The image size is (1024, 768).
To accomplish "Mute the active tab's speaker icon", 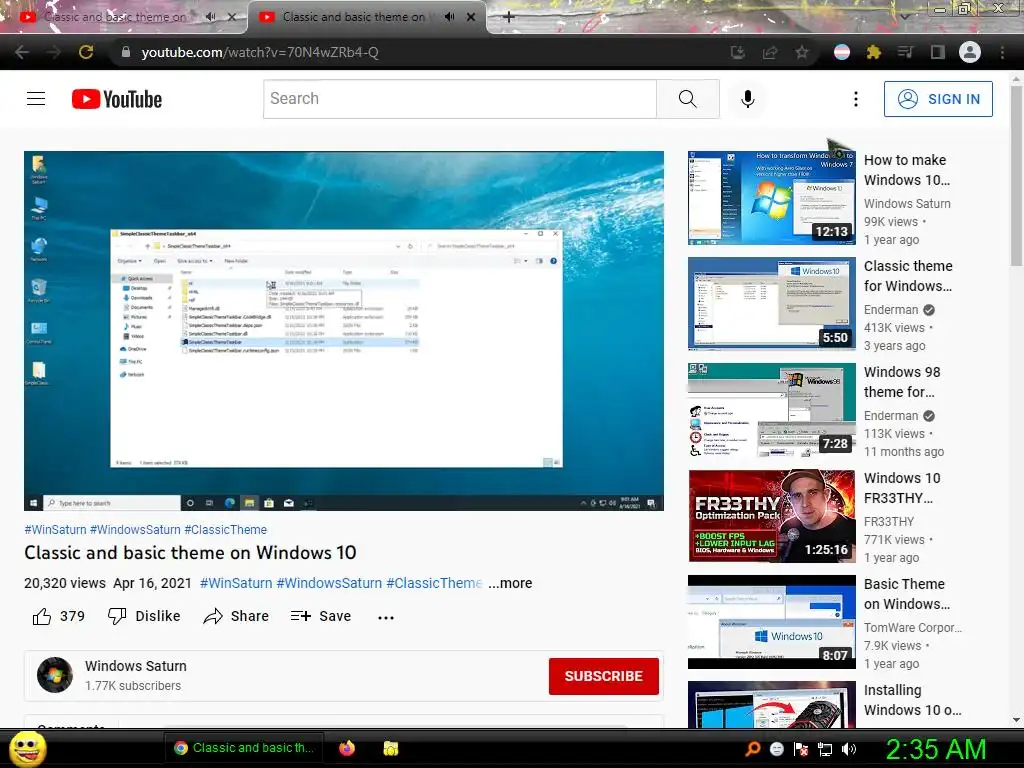I will [449, 17].
